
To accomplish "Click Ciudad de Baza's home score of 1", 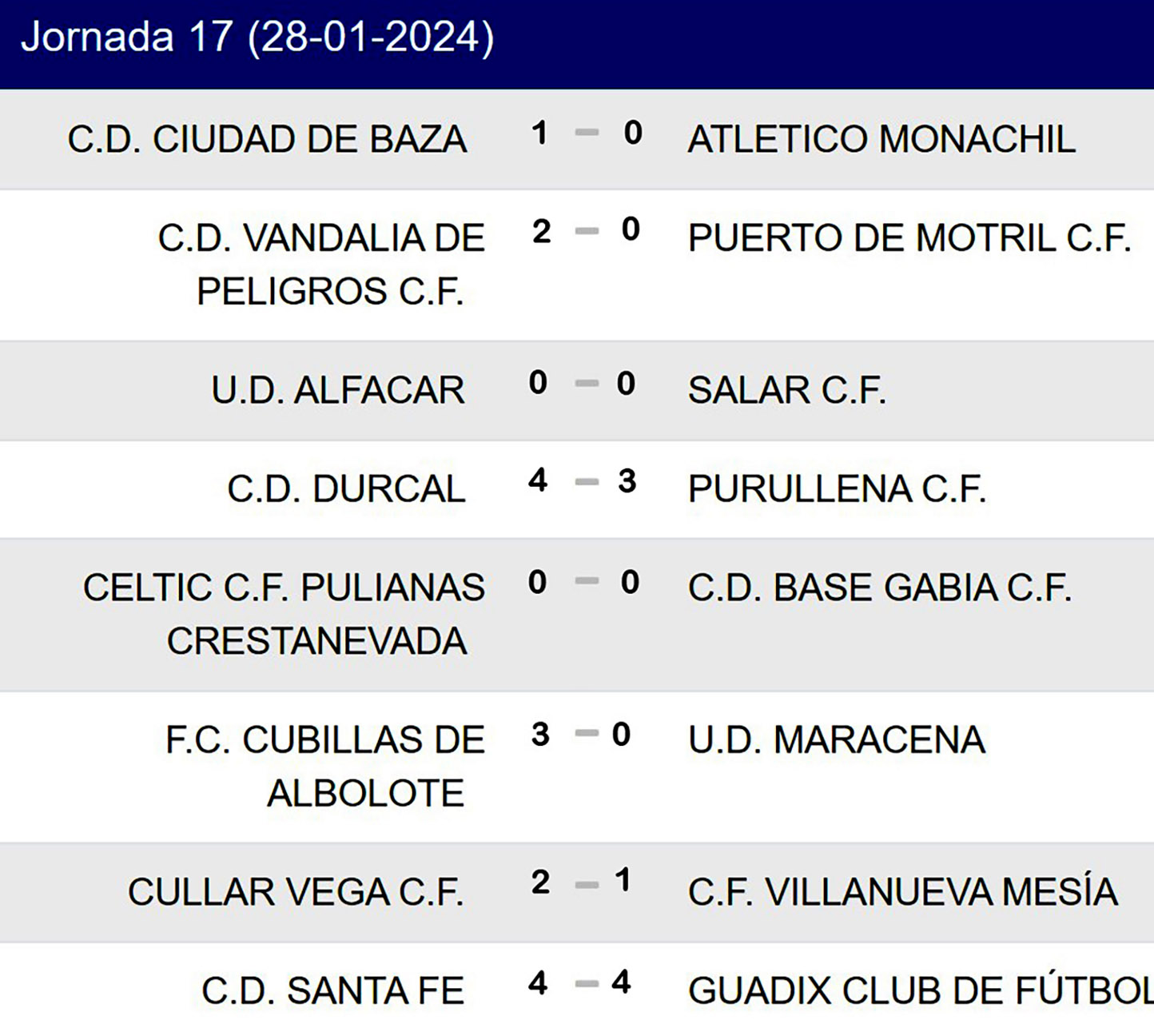I will click(540, 133).
